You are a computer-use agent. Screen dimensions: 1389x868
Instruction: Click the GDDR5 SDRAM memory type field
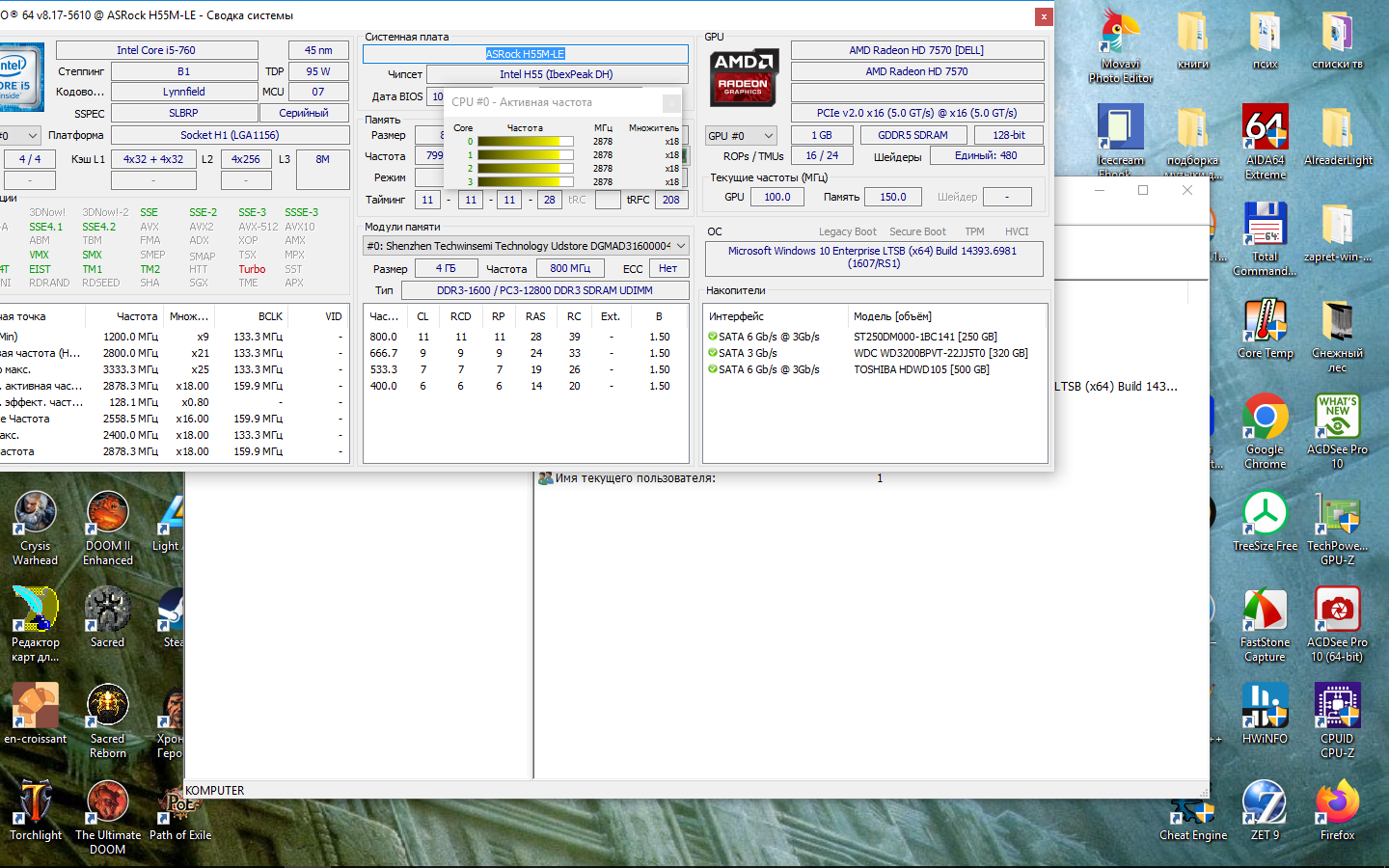click(x=912, y=135)
